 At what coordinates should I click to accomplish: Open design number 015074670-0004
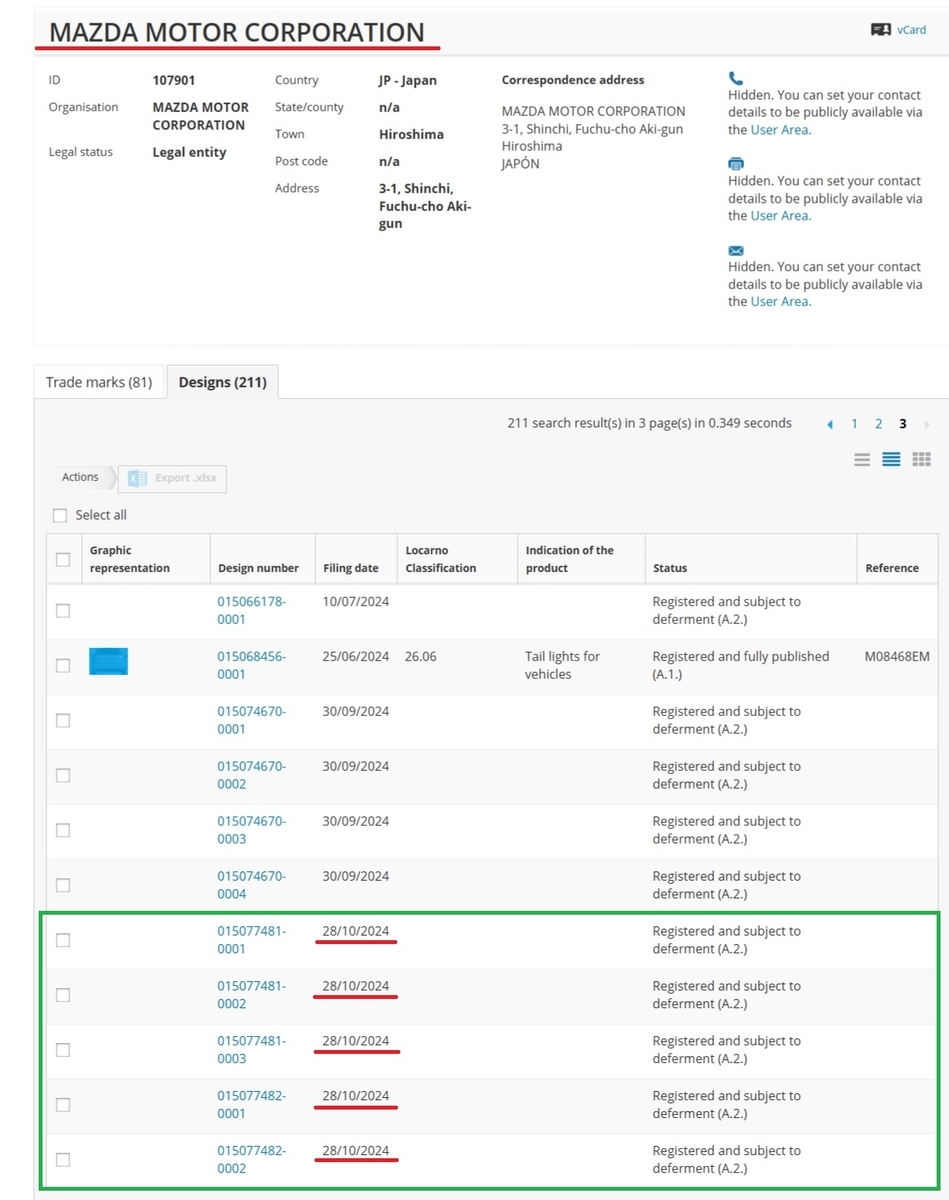tap(251, 886)
